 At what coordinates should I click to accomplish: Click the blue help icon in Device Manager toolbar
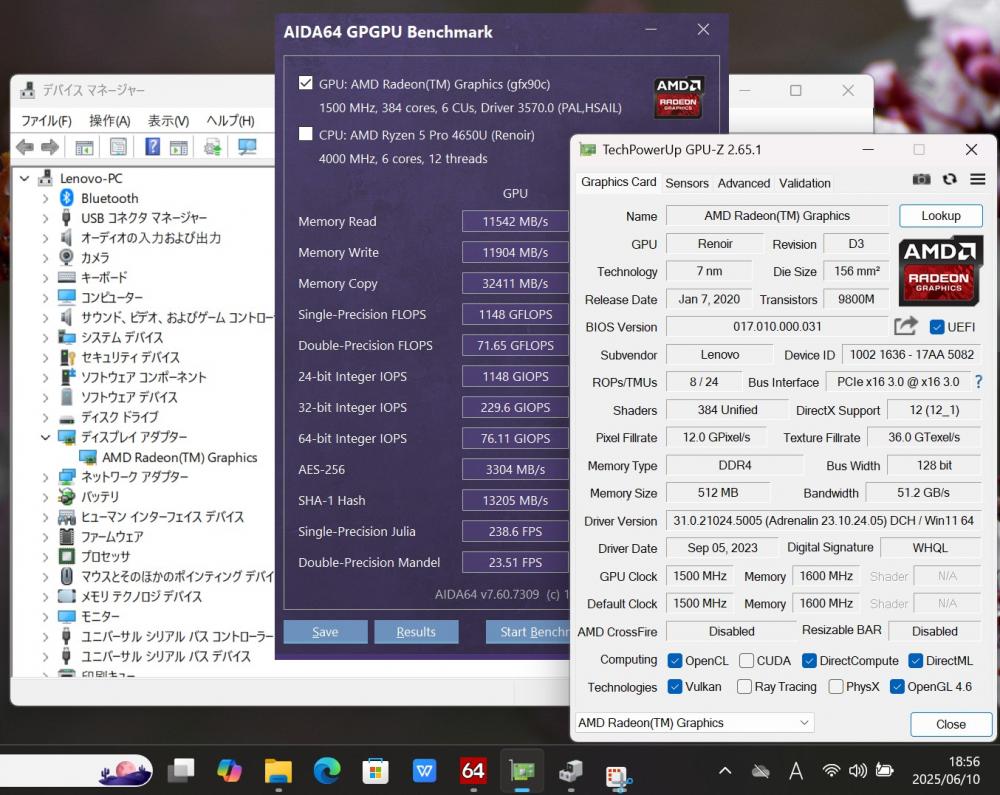(x=152, y=147)
